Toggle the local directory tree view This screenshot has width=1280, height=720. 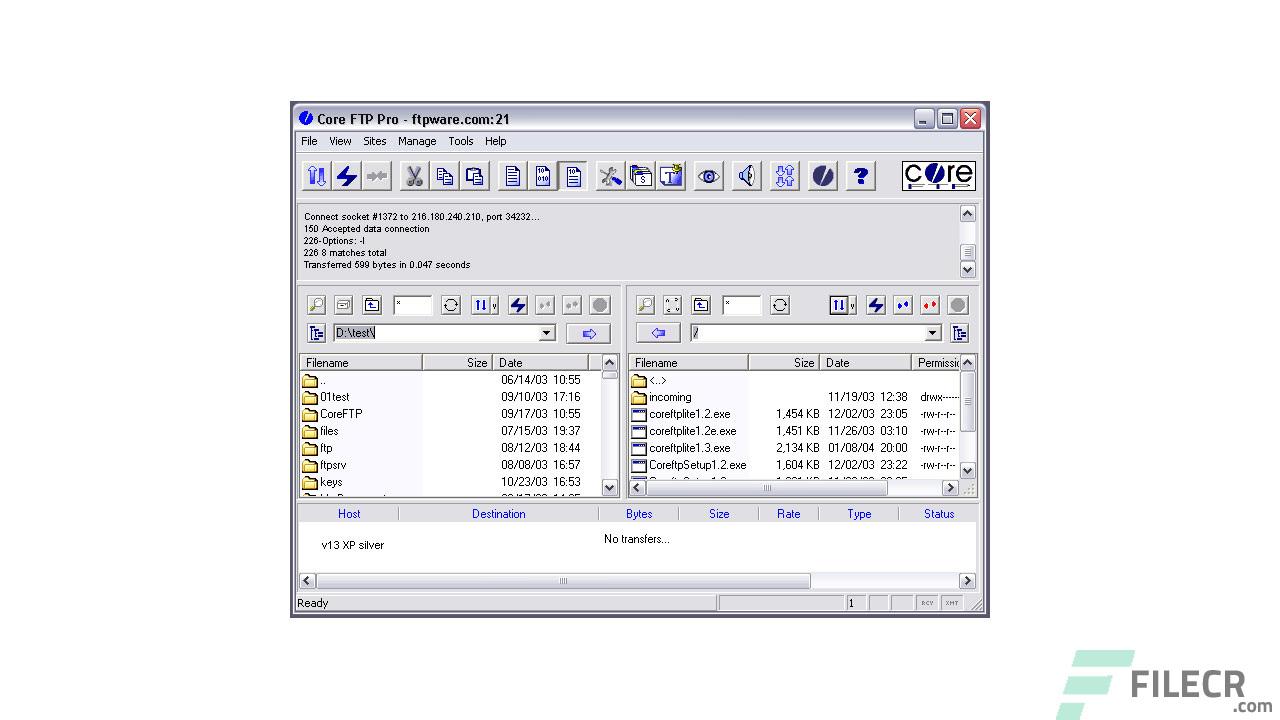pos(317,333)
